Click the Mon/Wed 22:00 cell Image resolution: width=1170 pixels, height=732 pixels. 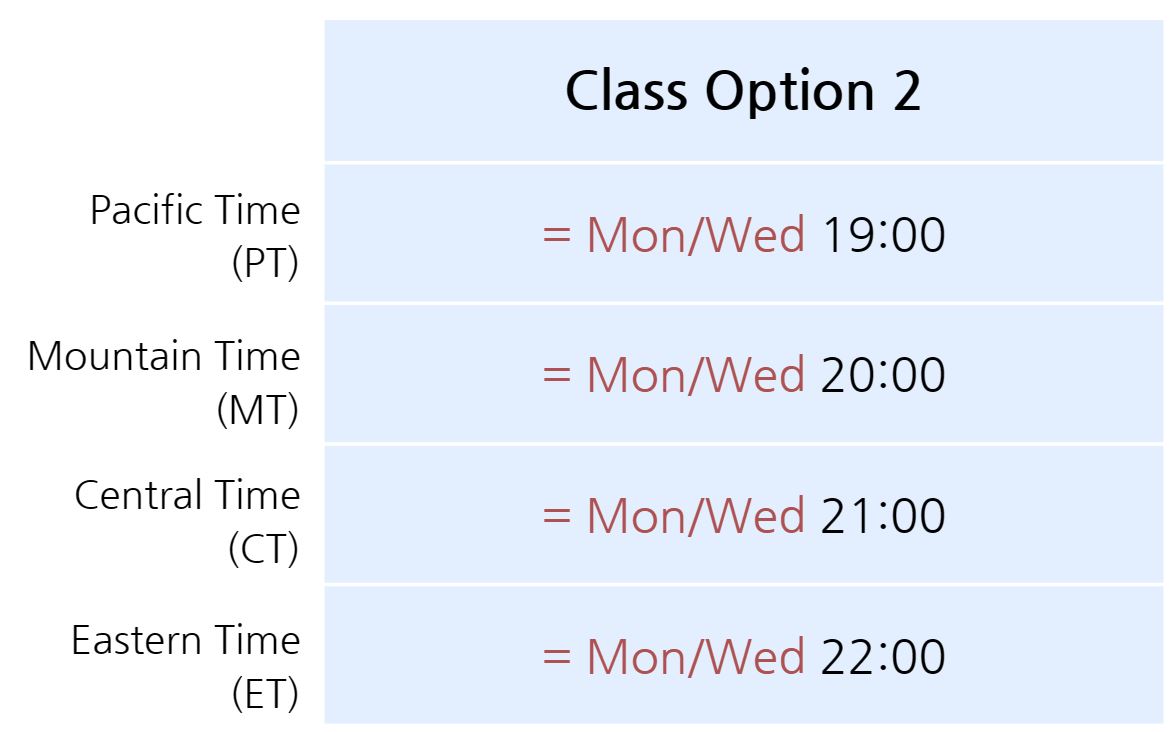tap(743, 655)
